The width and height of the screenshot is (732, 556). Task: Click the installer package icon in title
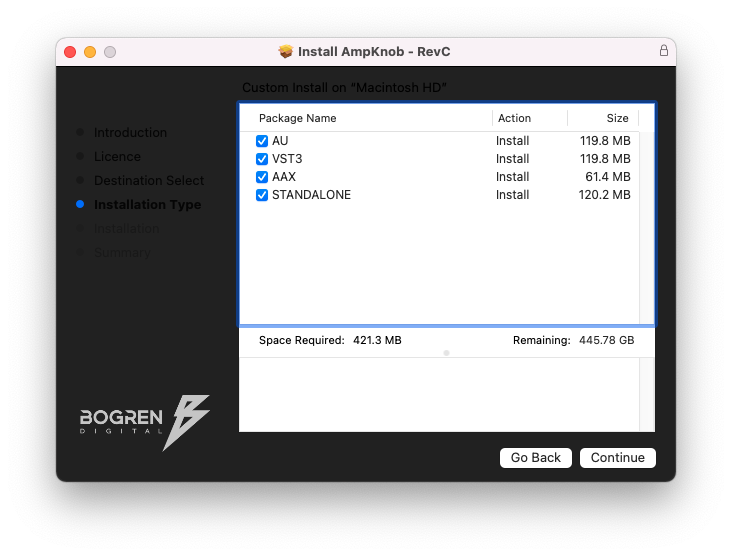285,51
